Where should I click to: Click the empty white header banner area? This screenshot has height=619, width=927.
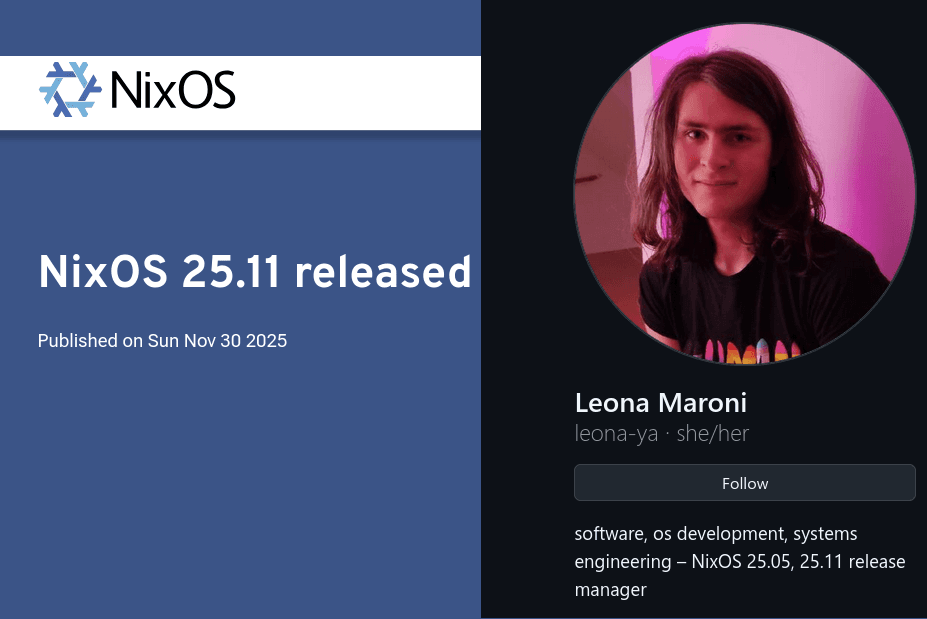pyautogui.click(x=360, y=92)
